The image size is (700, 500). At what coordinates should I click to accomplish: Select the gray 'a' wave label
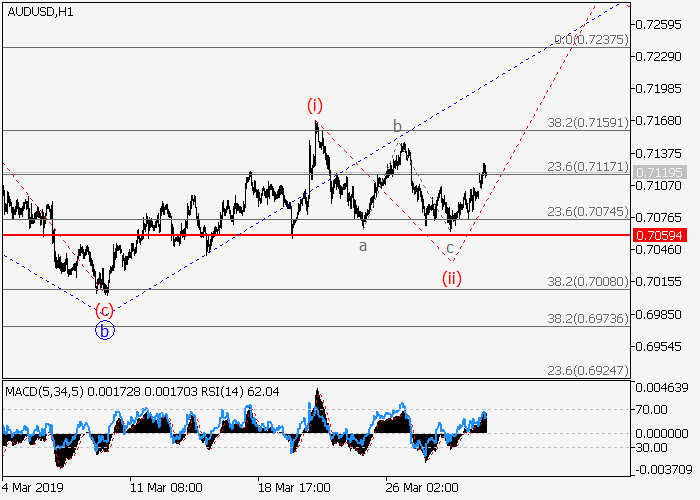pyautogui.click(x=363, y=245)
